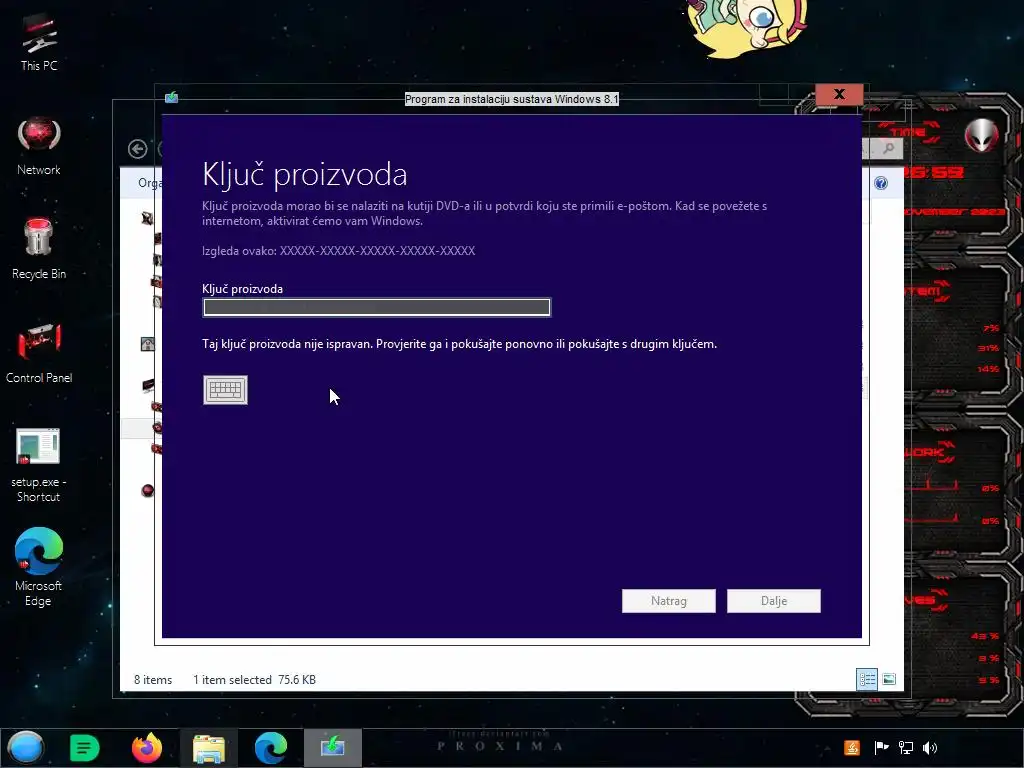Click '8 items' in Explorer status bar

tap(153, 680)
